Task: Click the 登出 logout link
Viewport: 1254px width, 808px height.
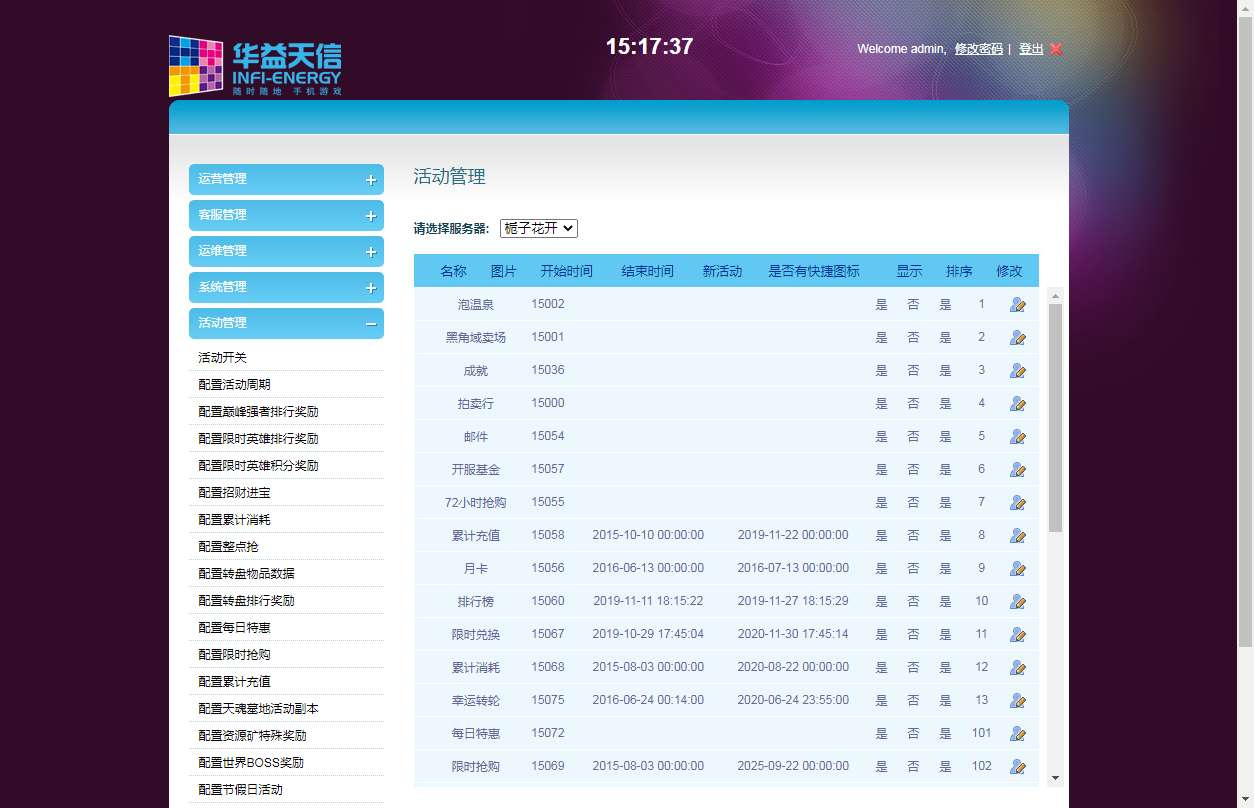Action: coord(1031,49)
